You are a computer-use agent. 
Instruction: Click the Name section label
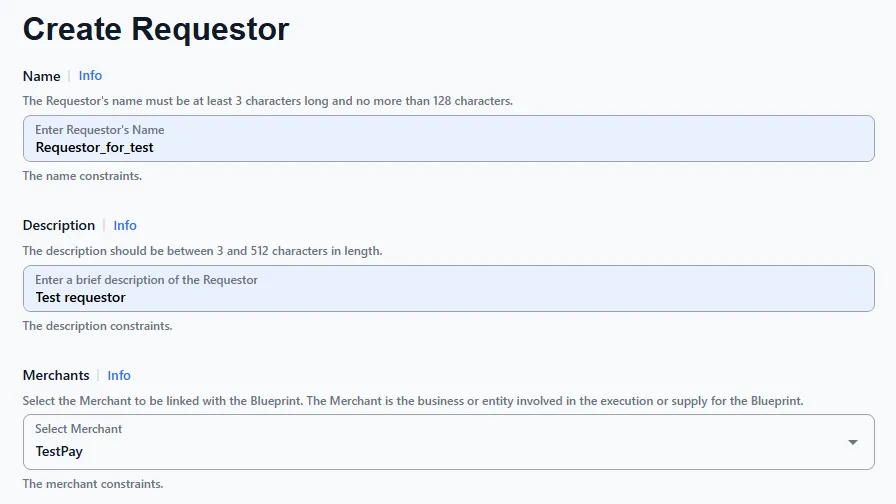click(41, 76)
